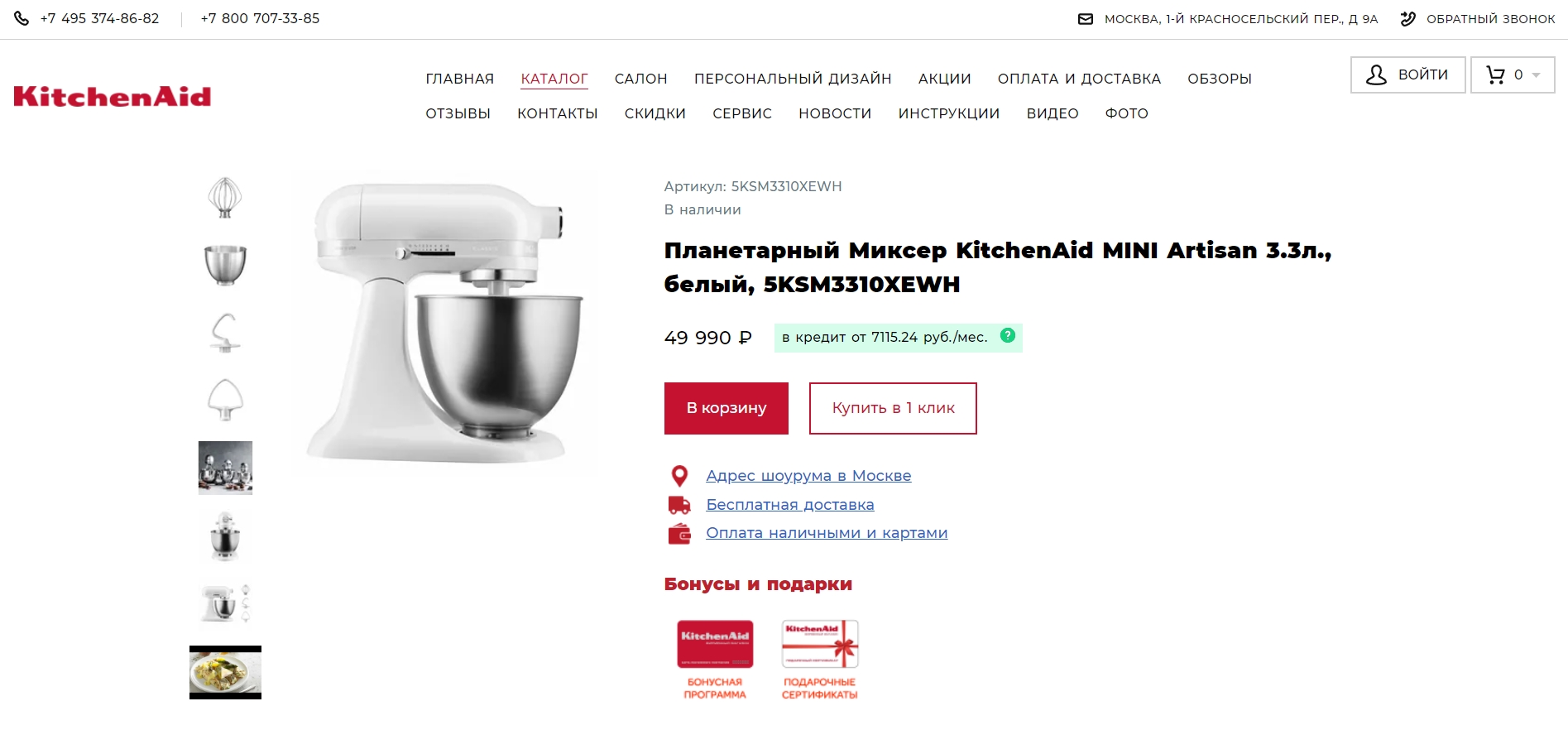The image size is (1568, 730).
Task: Open the АКЦИИ menu item
Action: coord(944,79)
